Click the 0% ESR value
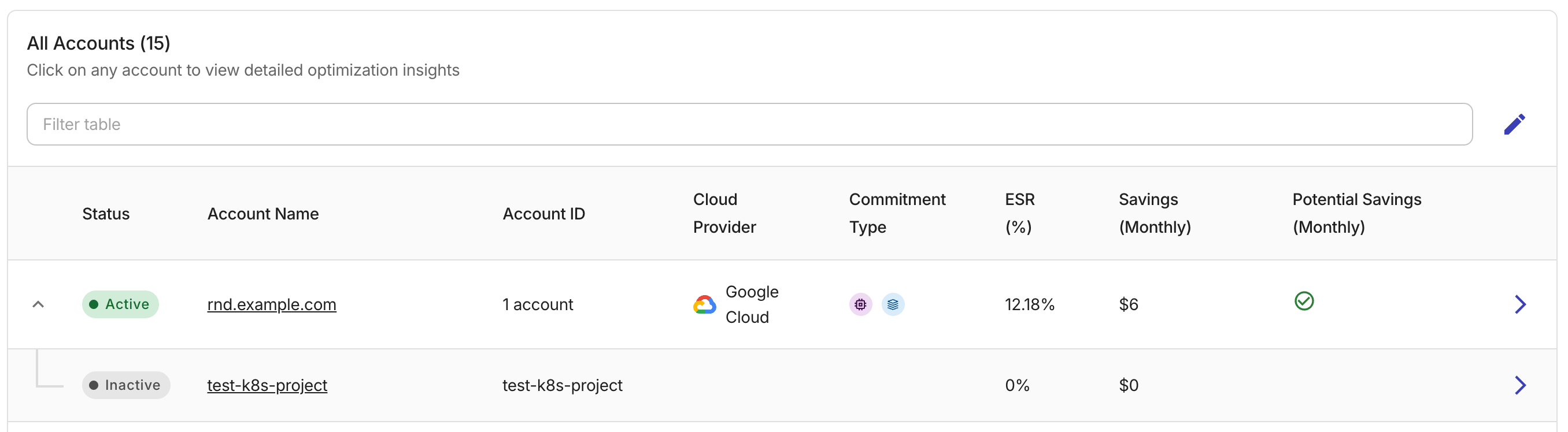The height and width of the screenshot is (432, 1568). click(1017, 385)
